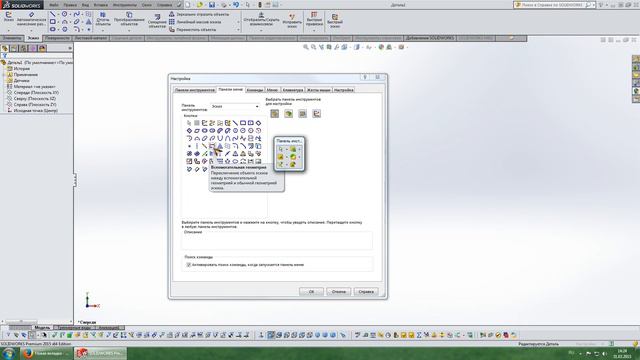
Task: Expand the dropdown under Отобразить/Скрыть взаимосвязи
Action: (261, 30)
